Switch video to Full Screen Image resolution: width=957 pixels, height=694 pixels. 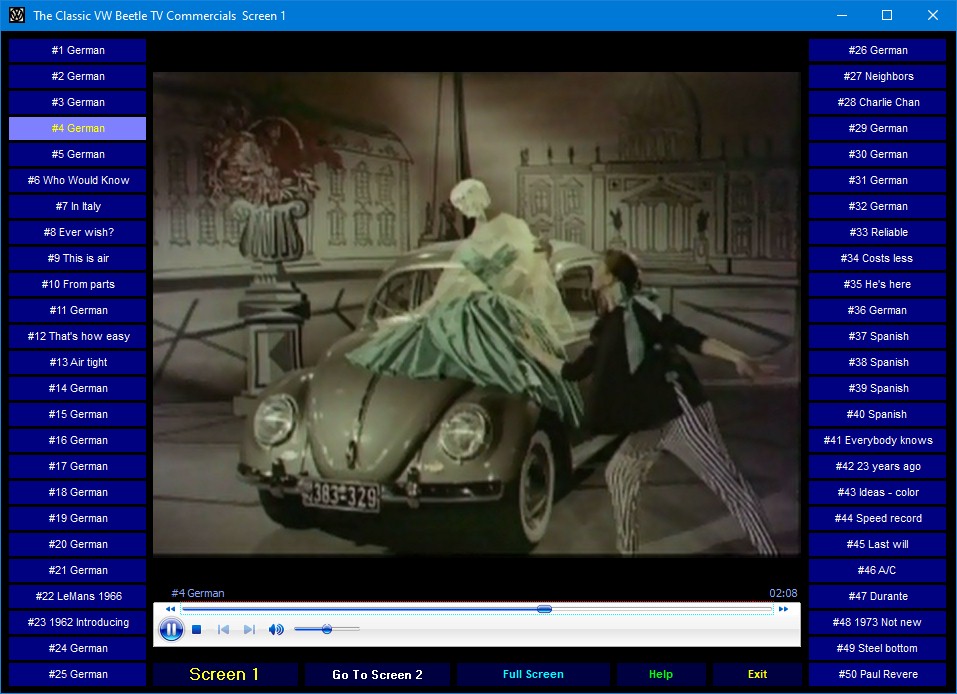(533, 674)
